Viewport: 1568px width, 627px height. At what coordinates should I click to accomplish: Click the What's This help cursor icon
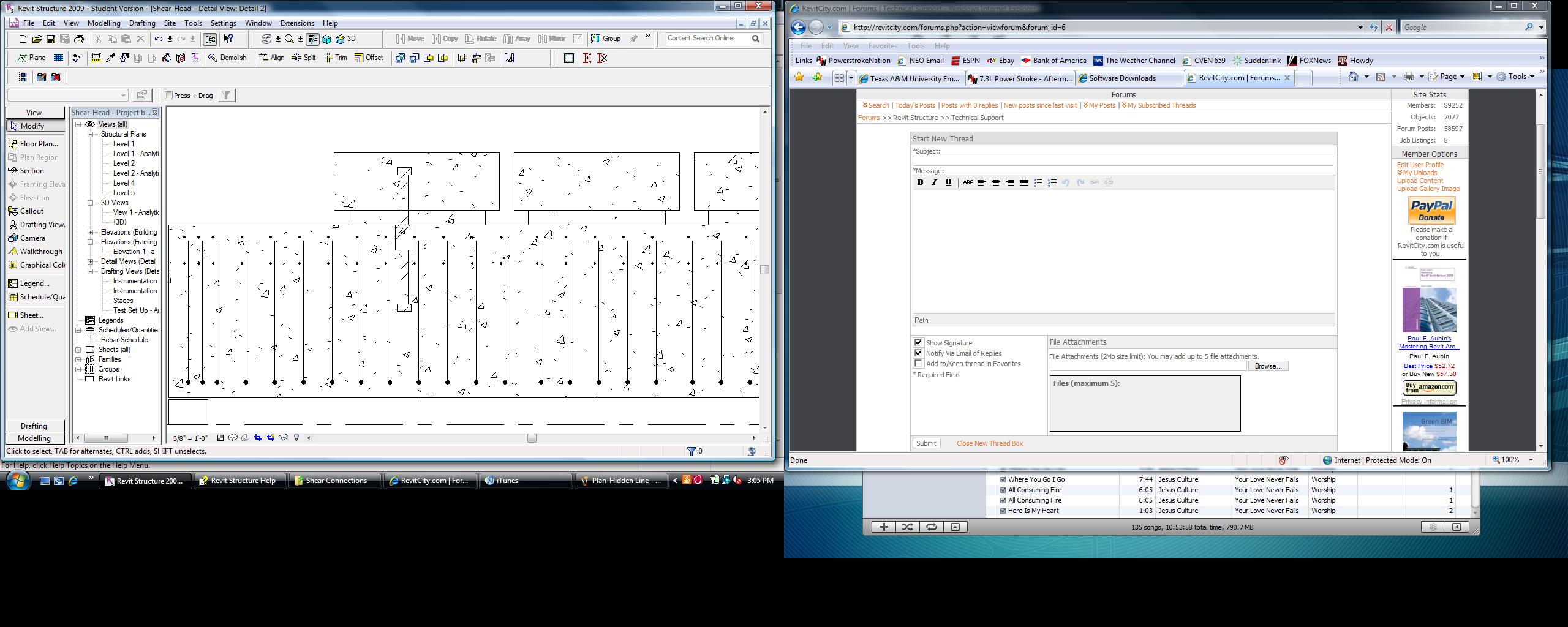pyautogui.click(x=228, y=39)
